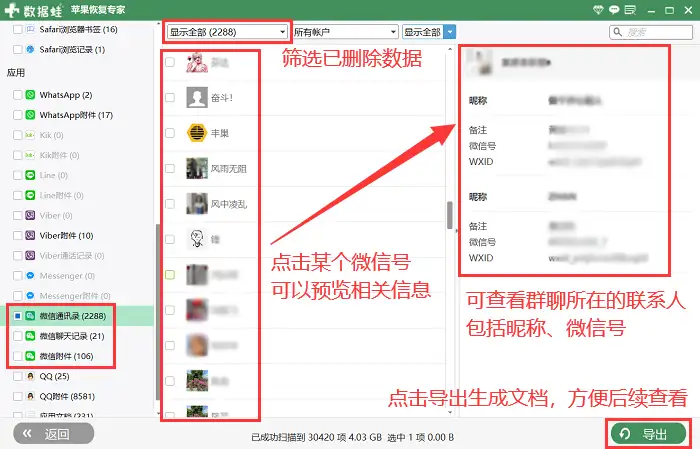Click contact name 风中凌乱
This screenshot has width=700, height=449.
(x=229, y=204)
